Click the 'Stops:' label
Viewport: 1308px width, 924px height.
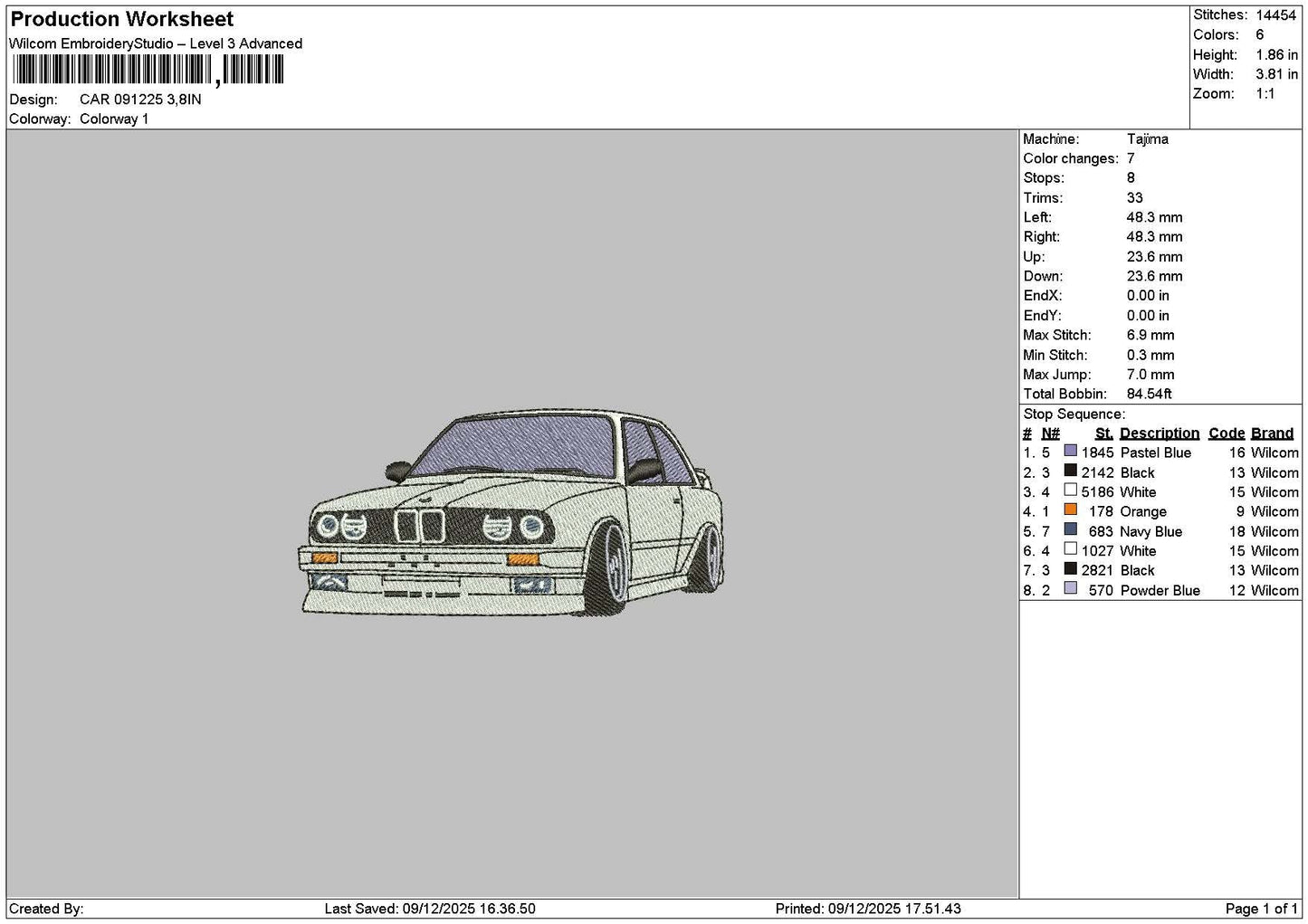[x=1044, y=178]
